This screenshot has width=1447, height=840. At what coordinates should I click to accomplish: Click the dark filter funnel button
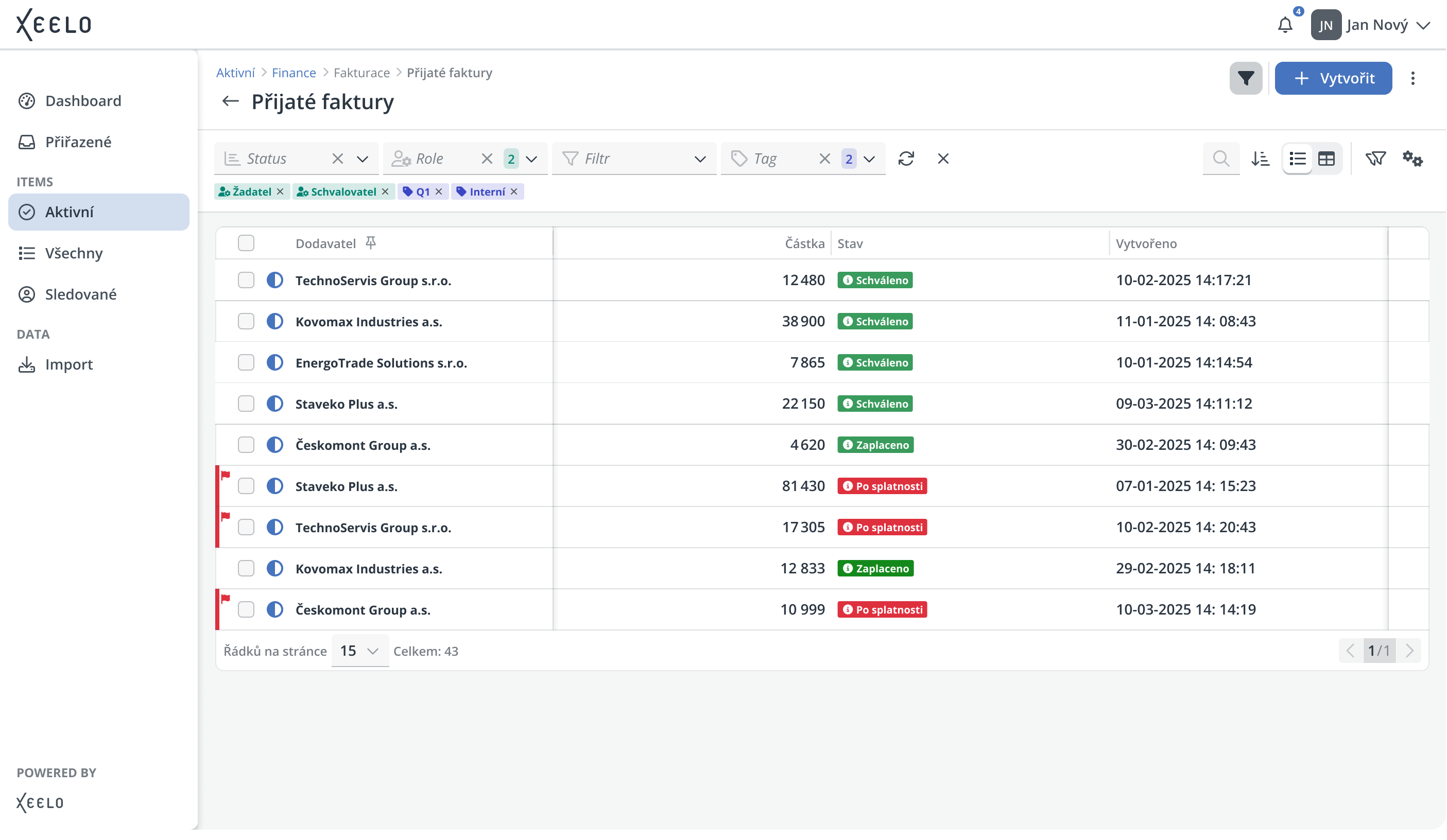[x=1246, y=78]
